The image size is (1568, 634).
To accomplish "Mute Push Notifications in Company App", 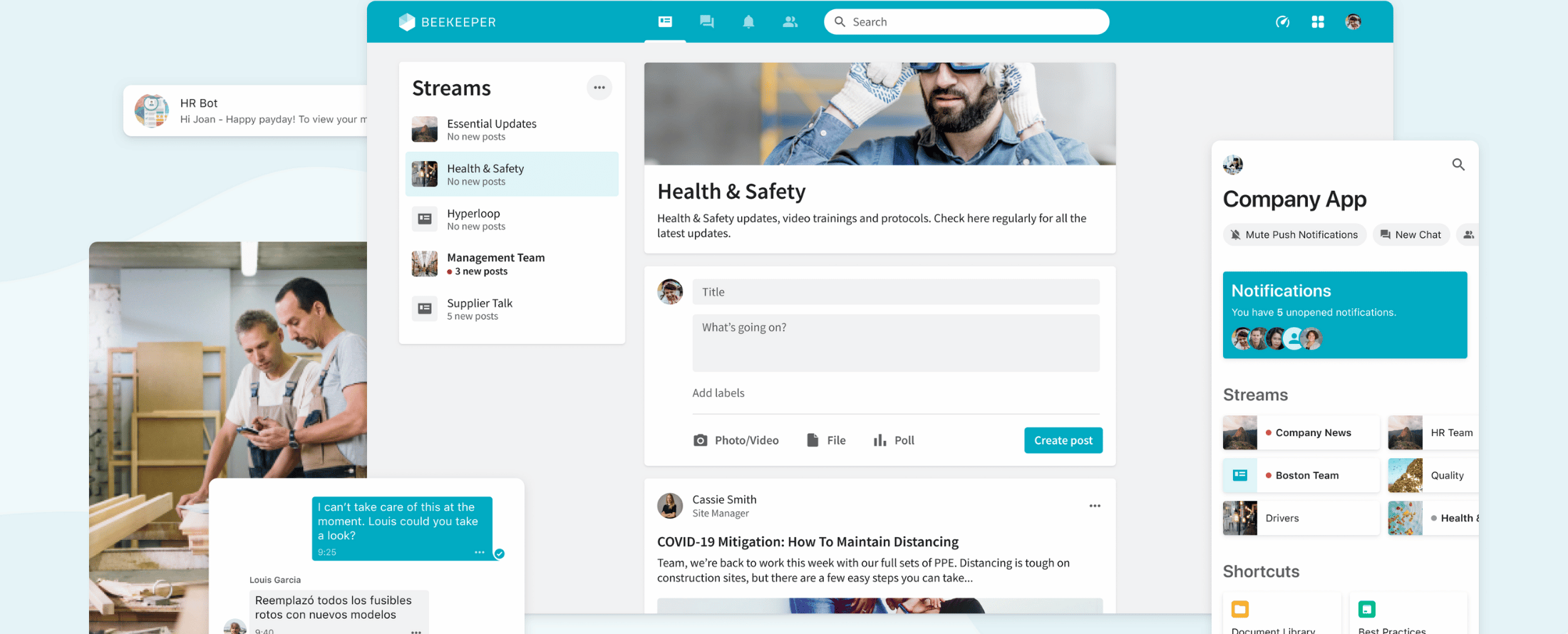I will click(x=1294, y=234).
